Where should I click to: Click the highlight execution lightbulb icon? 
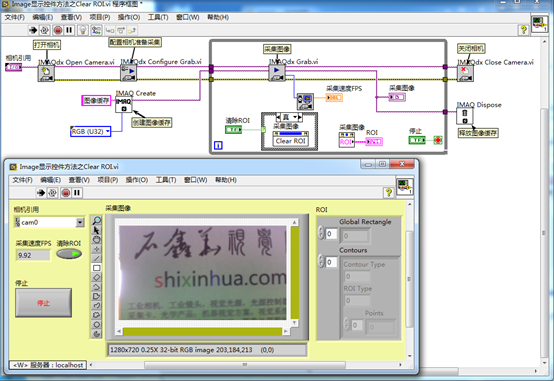tap(83, 30)
